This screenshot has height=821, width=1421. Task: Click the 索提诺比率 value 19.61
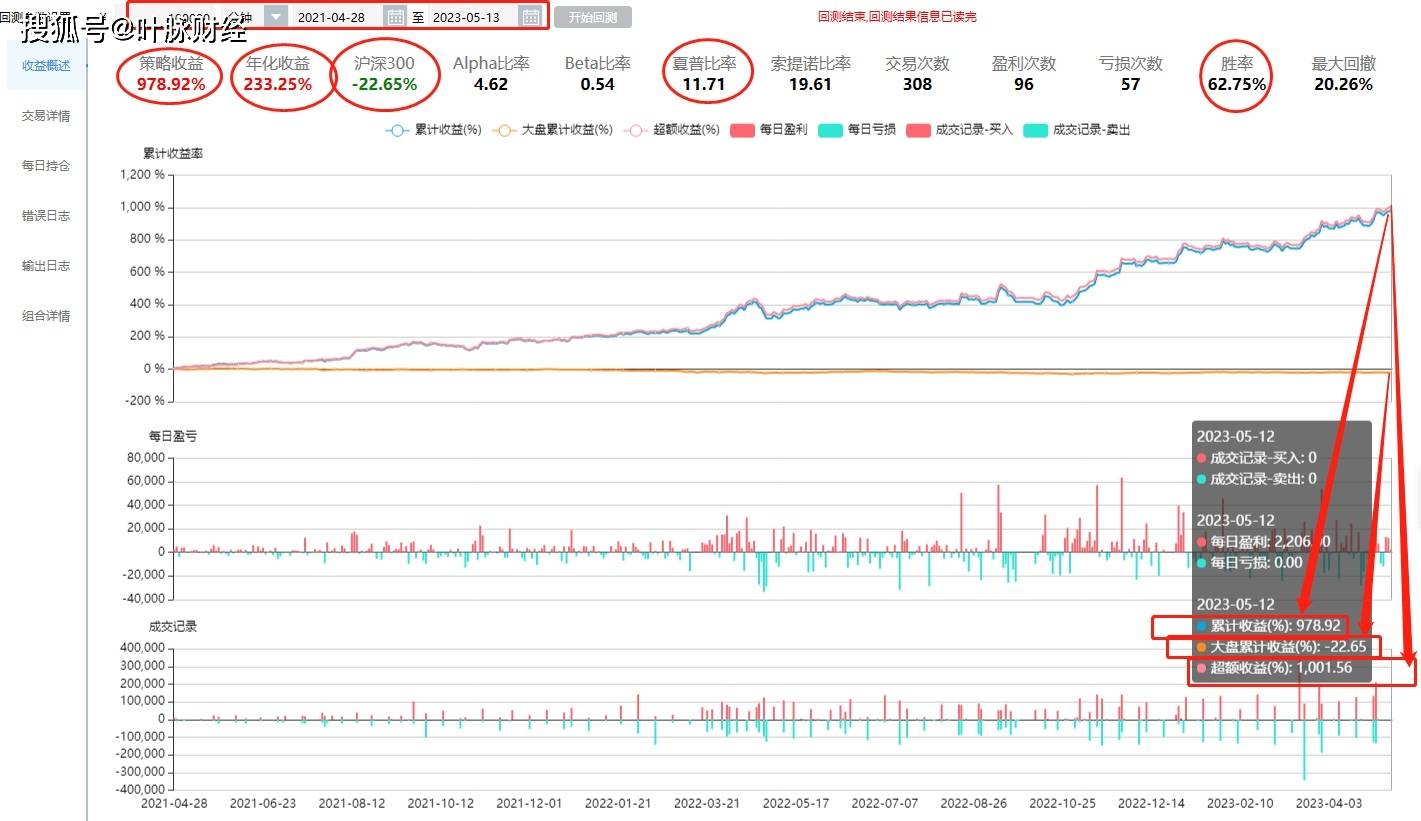(x=810, y=85)
